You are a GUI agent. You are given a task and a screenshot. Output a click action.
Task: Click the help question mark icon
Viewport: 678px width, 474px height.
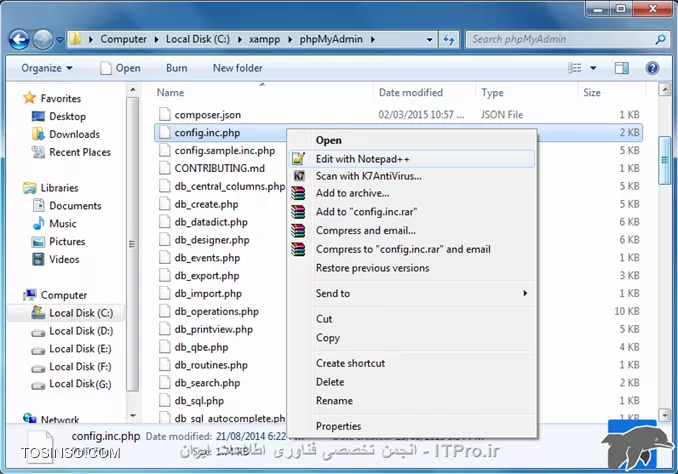(652, 68)
